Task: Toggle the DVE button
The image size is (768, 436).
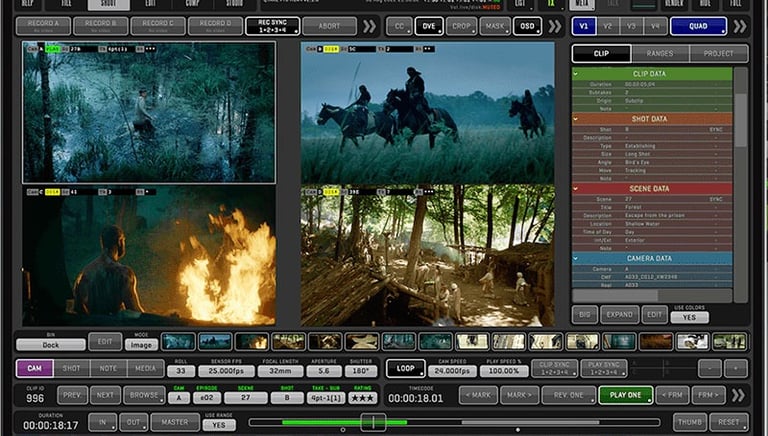Action: 429,26
